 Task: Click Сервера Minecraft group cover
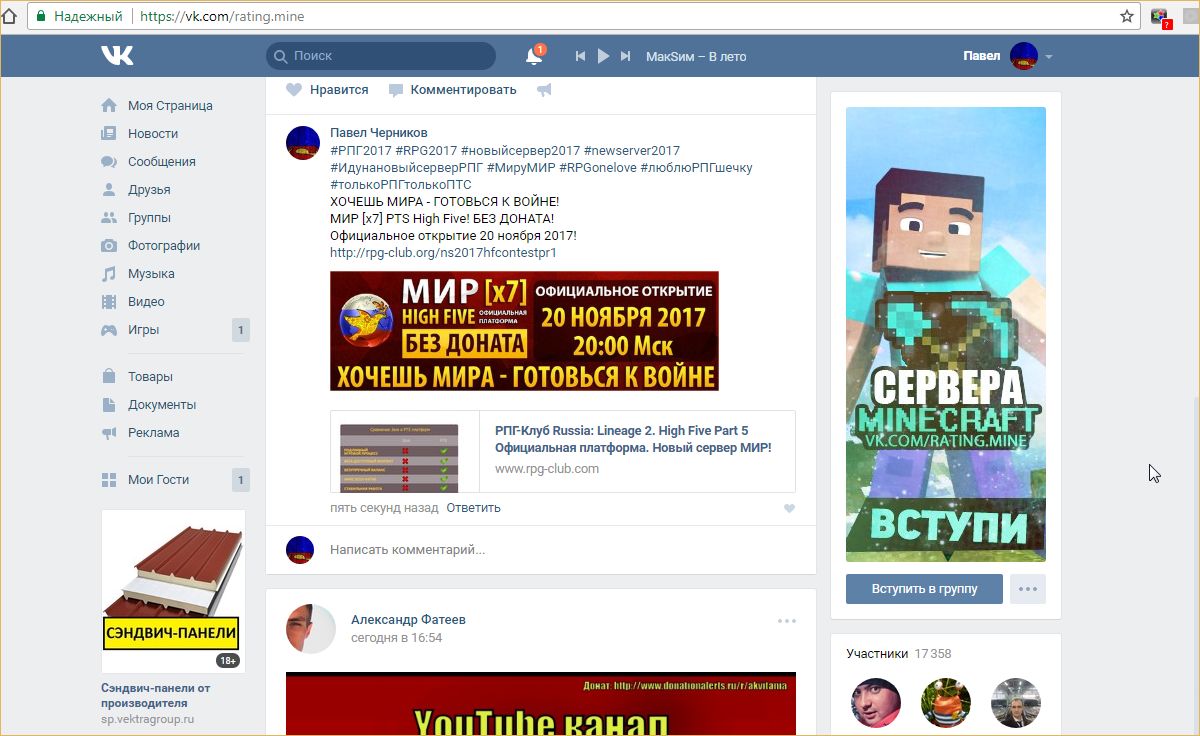946,334
